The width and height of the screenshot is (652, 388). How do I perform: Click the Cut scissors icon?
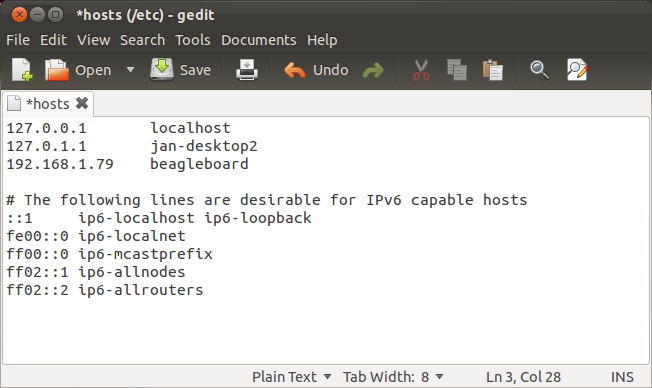pyautogui.click(x=421, y=70)
